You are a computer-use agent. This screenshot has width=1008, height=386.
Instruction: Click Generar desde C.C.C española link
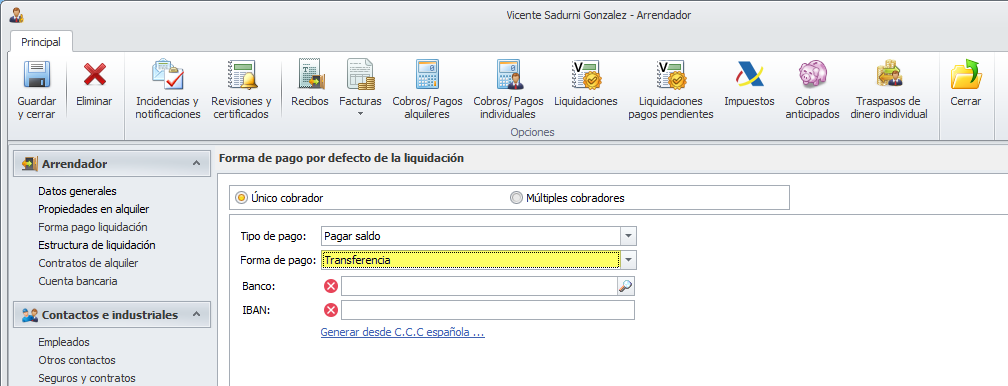tap(402, 333)
